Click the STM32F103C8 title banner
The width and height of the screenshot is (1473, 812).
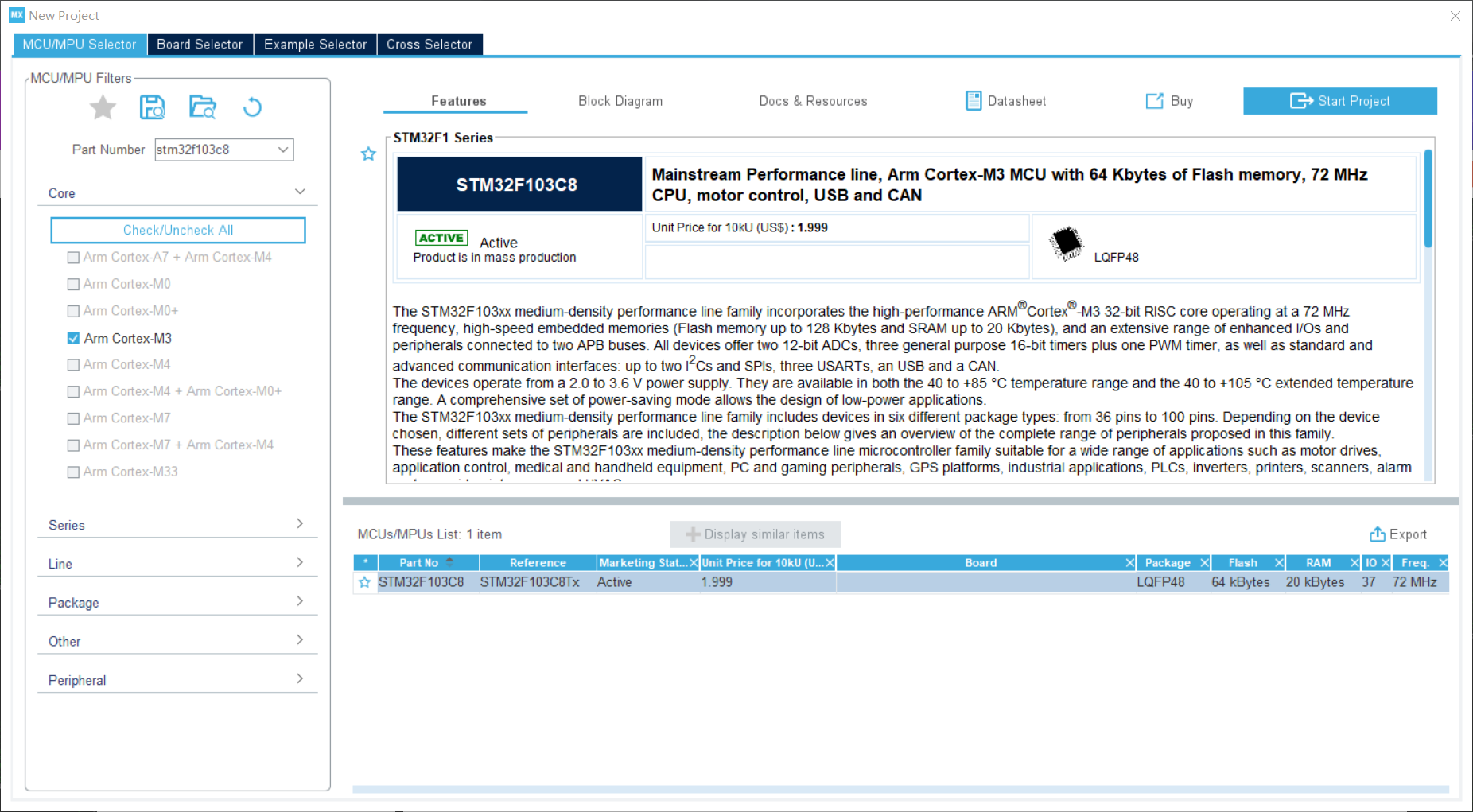(x=519, y=184)
